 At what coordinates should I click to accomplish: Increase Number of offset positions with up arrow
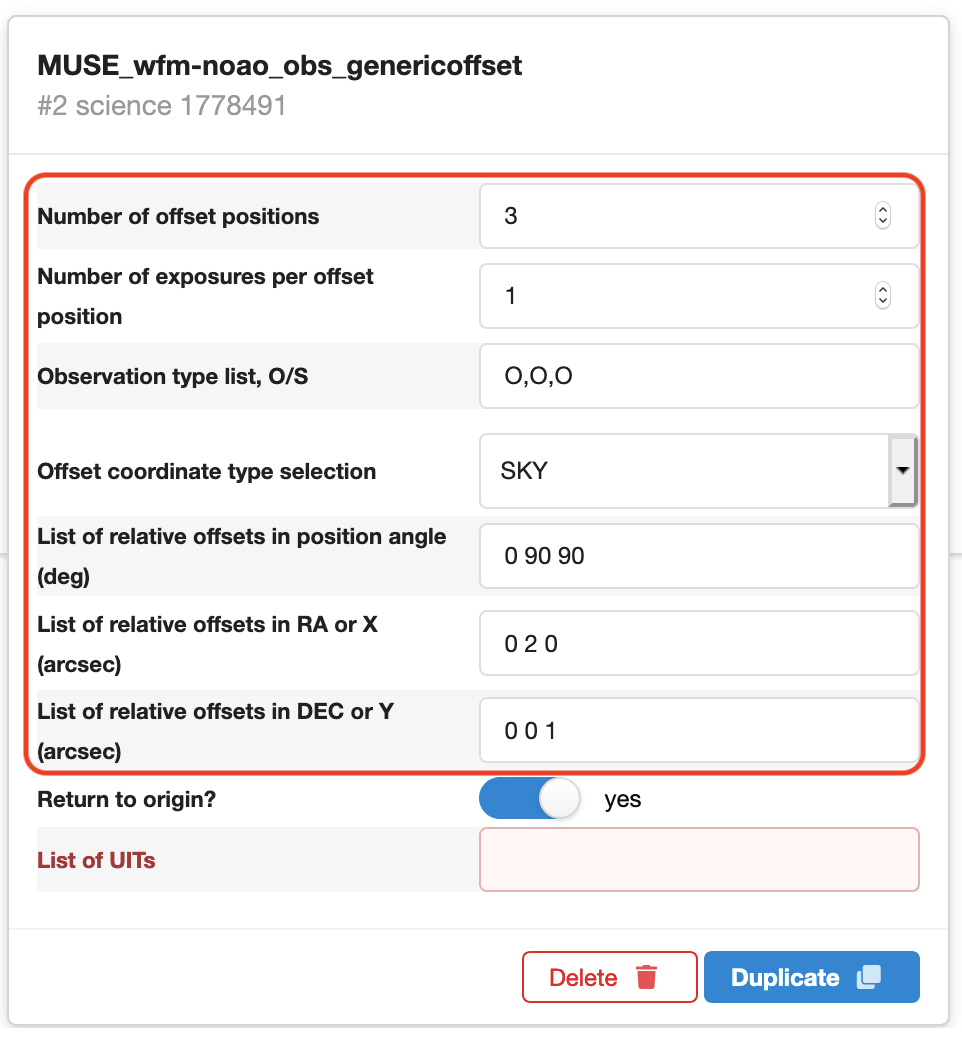(x=883, y=209)
